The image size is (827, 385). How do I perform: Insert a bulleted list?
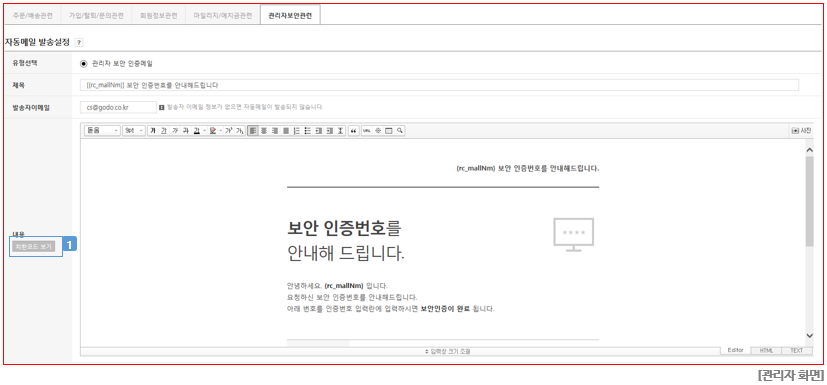pos(307,130)
